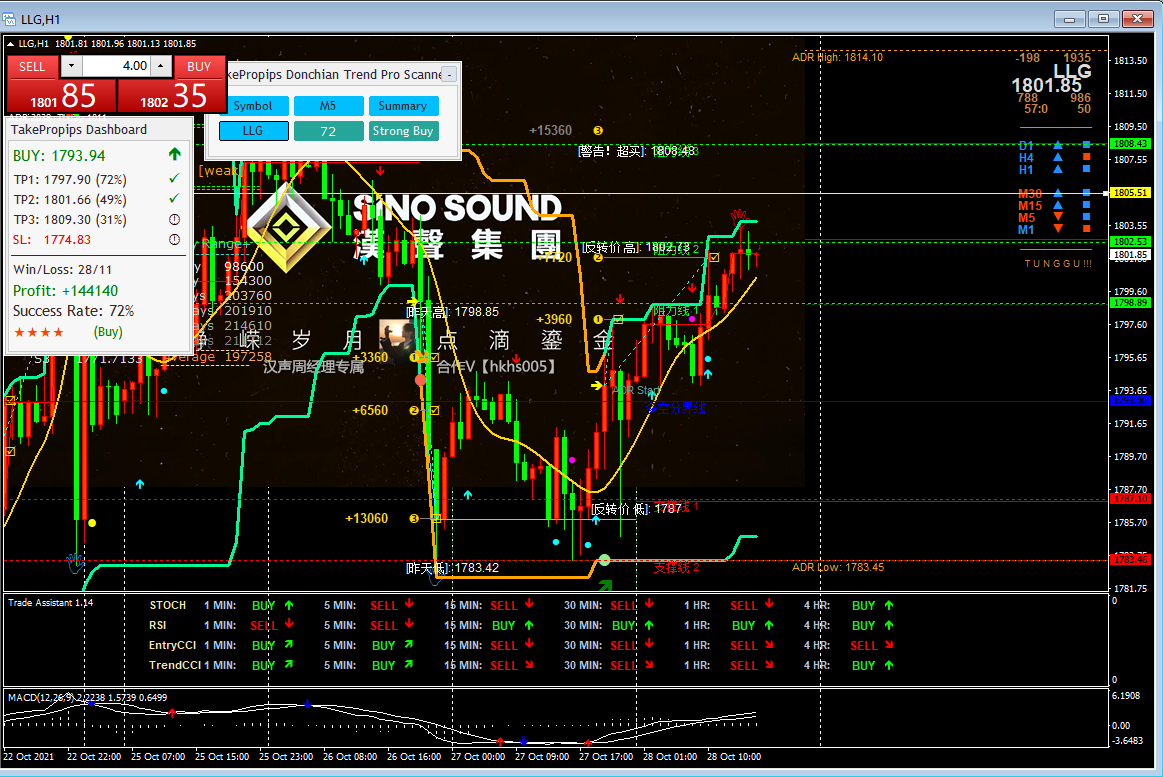1163x777 pixels.
Task: Click the ADR High: 1814.10 label
Action: tap(837, 57)
